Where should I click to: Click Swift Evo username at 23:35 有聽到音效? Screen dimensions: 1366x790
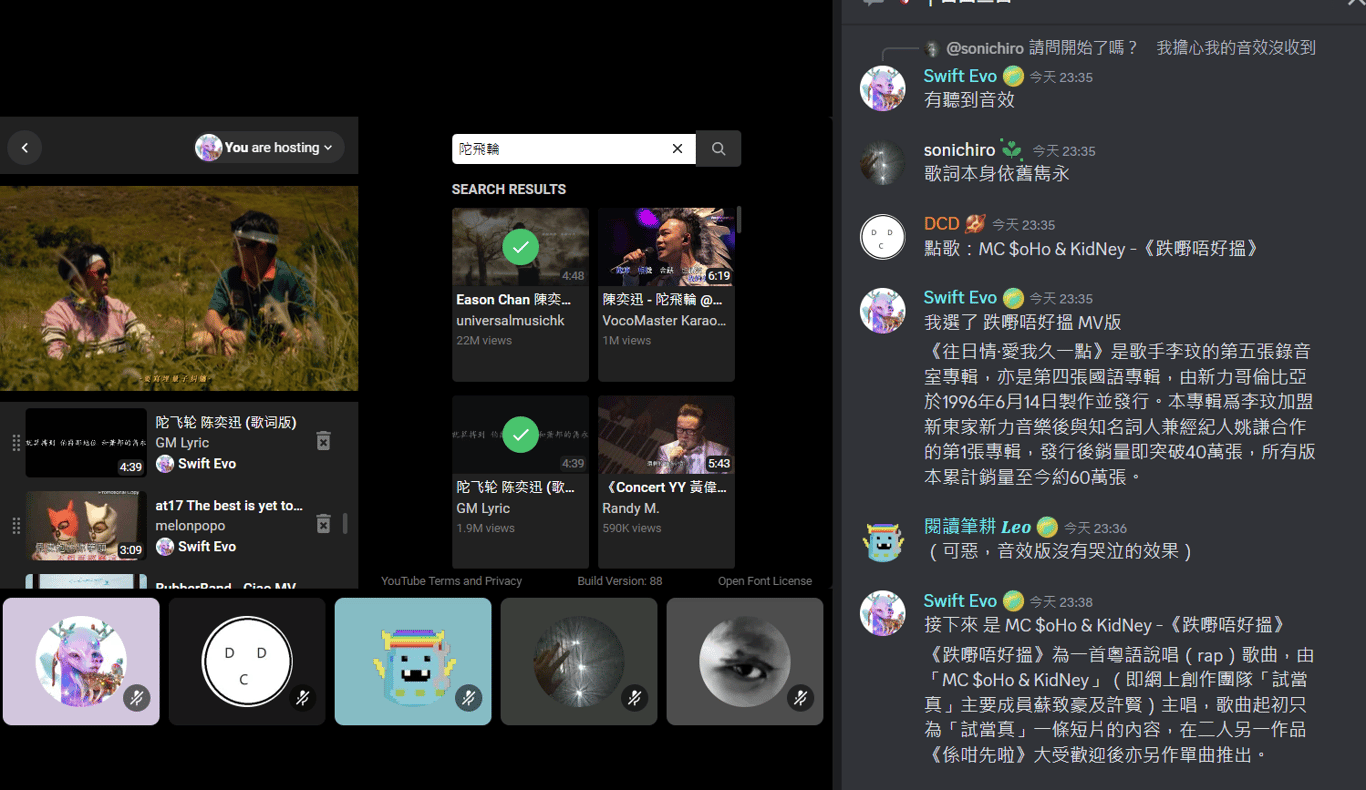coord(960,76)
